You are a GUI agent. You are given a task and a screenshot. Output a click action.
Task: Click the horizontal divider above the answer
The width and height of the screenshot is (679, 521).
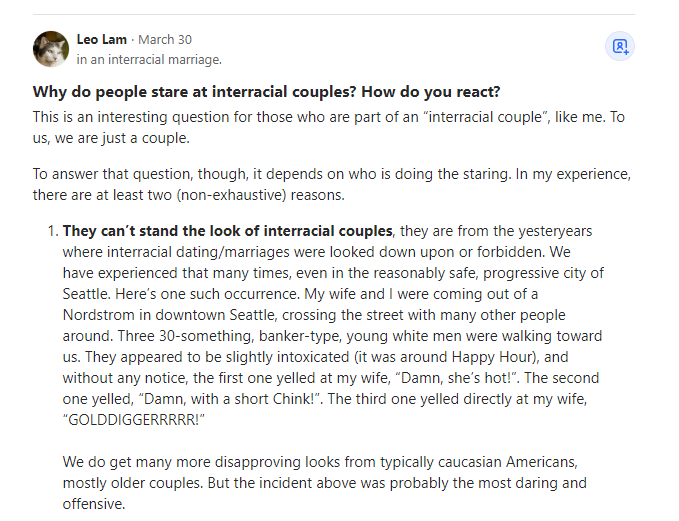pyautogui.click(x=334, y=14)
